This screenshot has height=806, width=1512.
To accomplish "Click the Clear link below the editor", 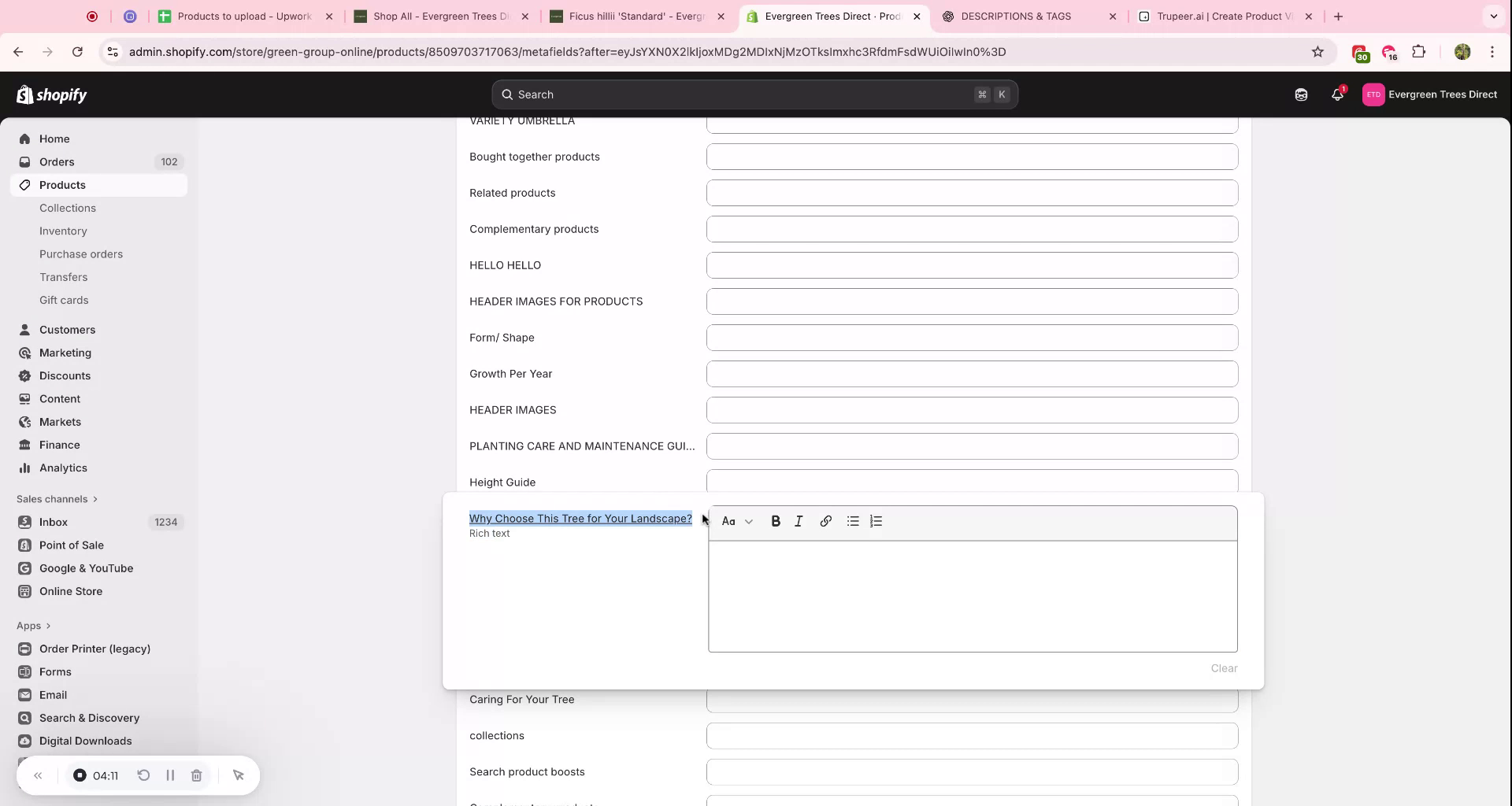I will [1224, 667].
